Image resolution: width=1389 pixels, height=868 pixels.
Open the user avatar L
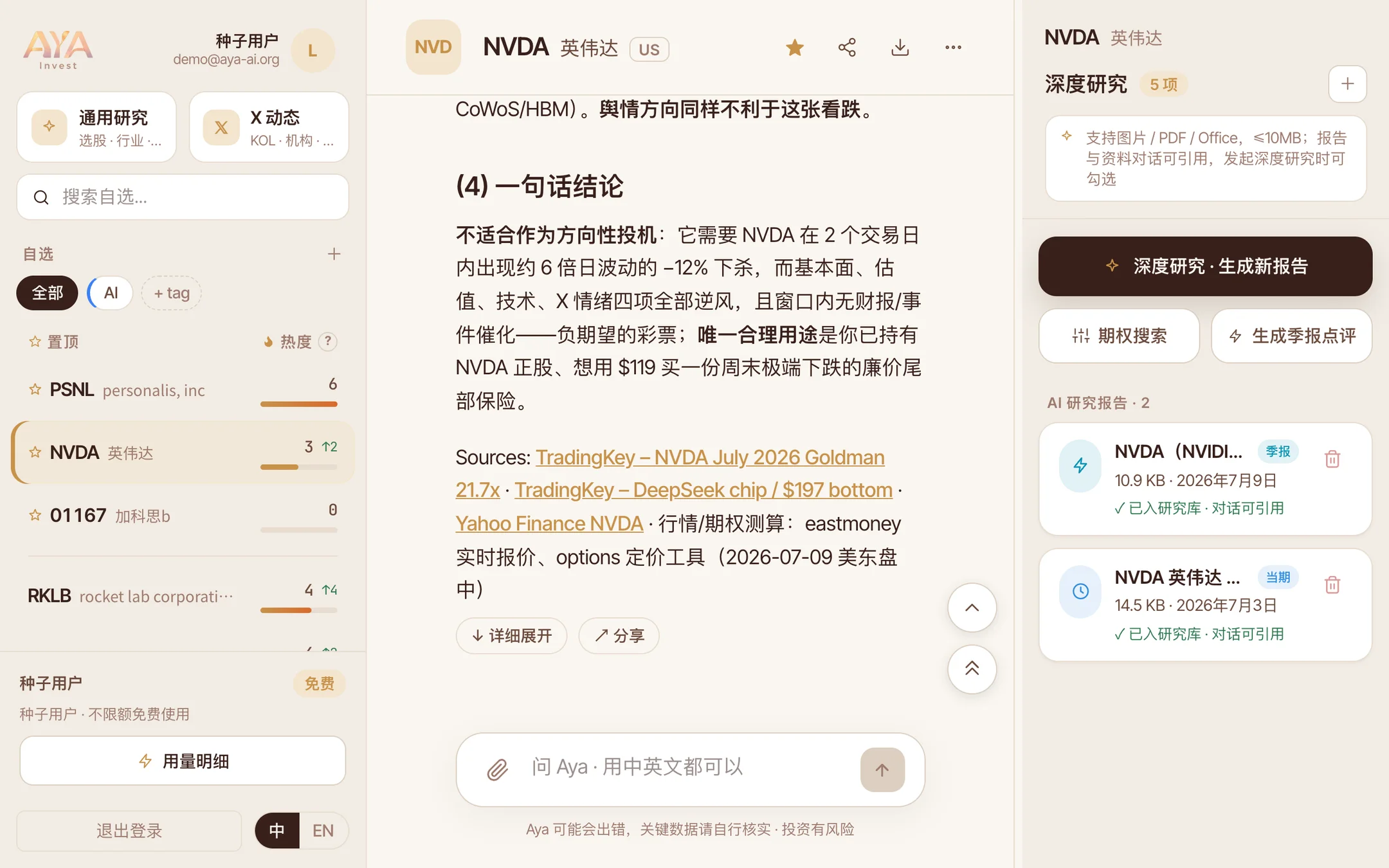313,50
